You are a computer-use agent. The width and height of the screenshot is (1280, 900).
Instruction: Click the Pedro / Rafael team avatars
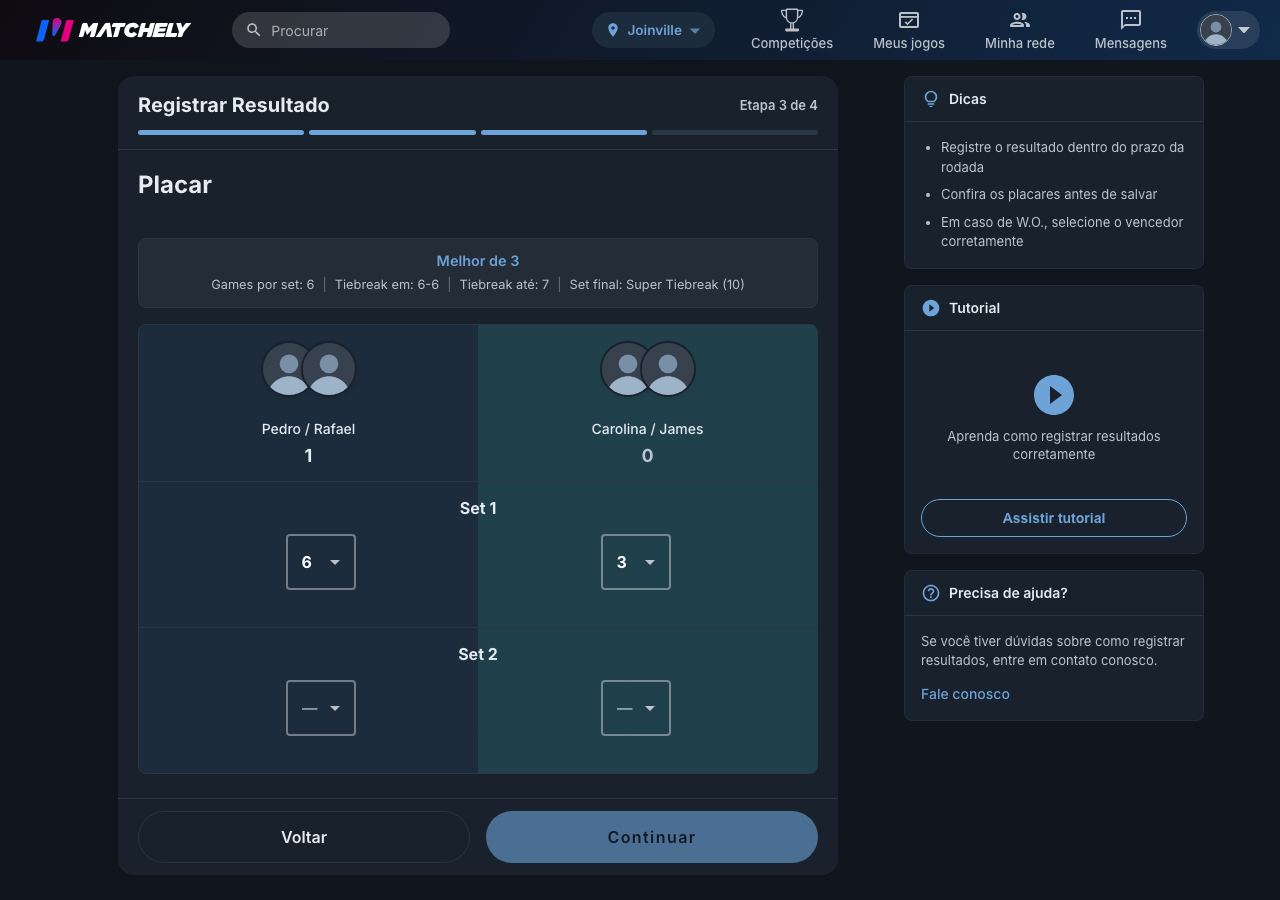click(309, 369)
